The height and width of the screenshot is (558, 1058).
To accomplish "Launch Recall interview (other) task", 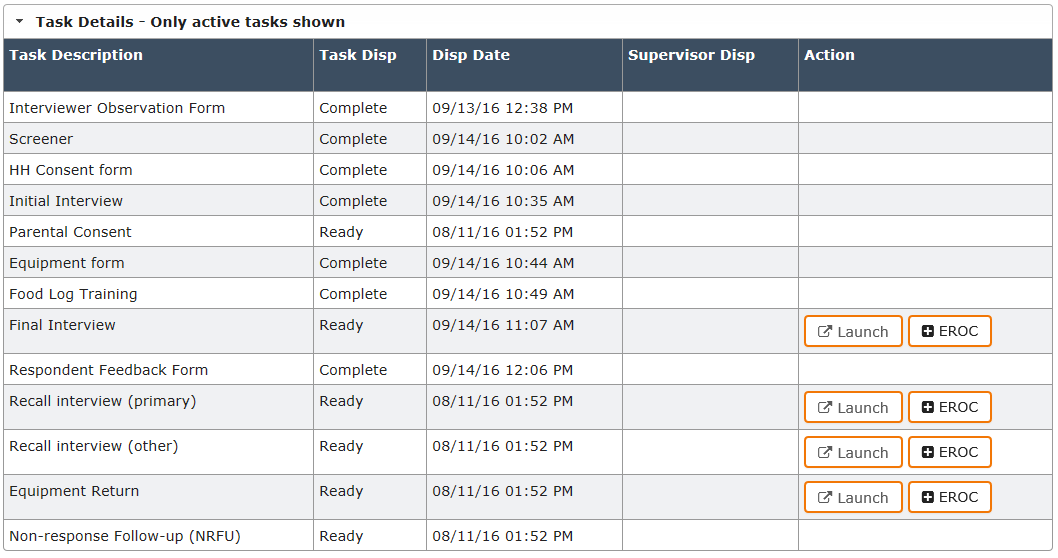I will pos(853,453).
